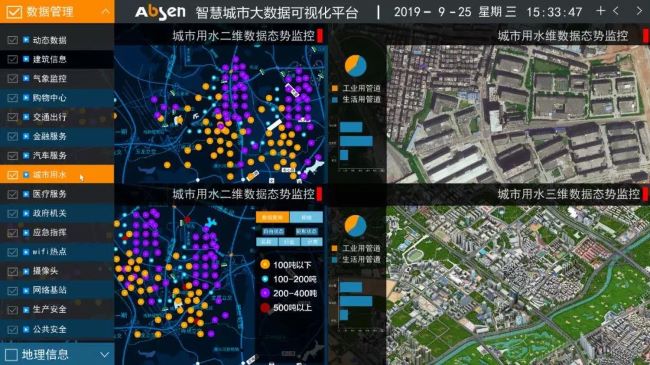650x365 pixels.
Task: Uncheck the 动态数据 checkbox
Action: [x=12, y=40]
